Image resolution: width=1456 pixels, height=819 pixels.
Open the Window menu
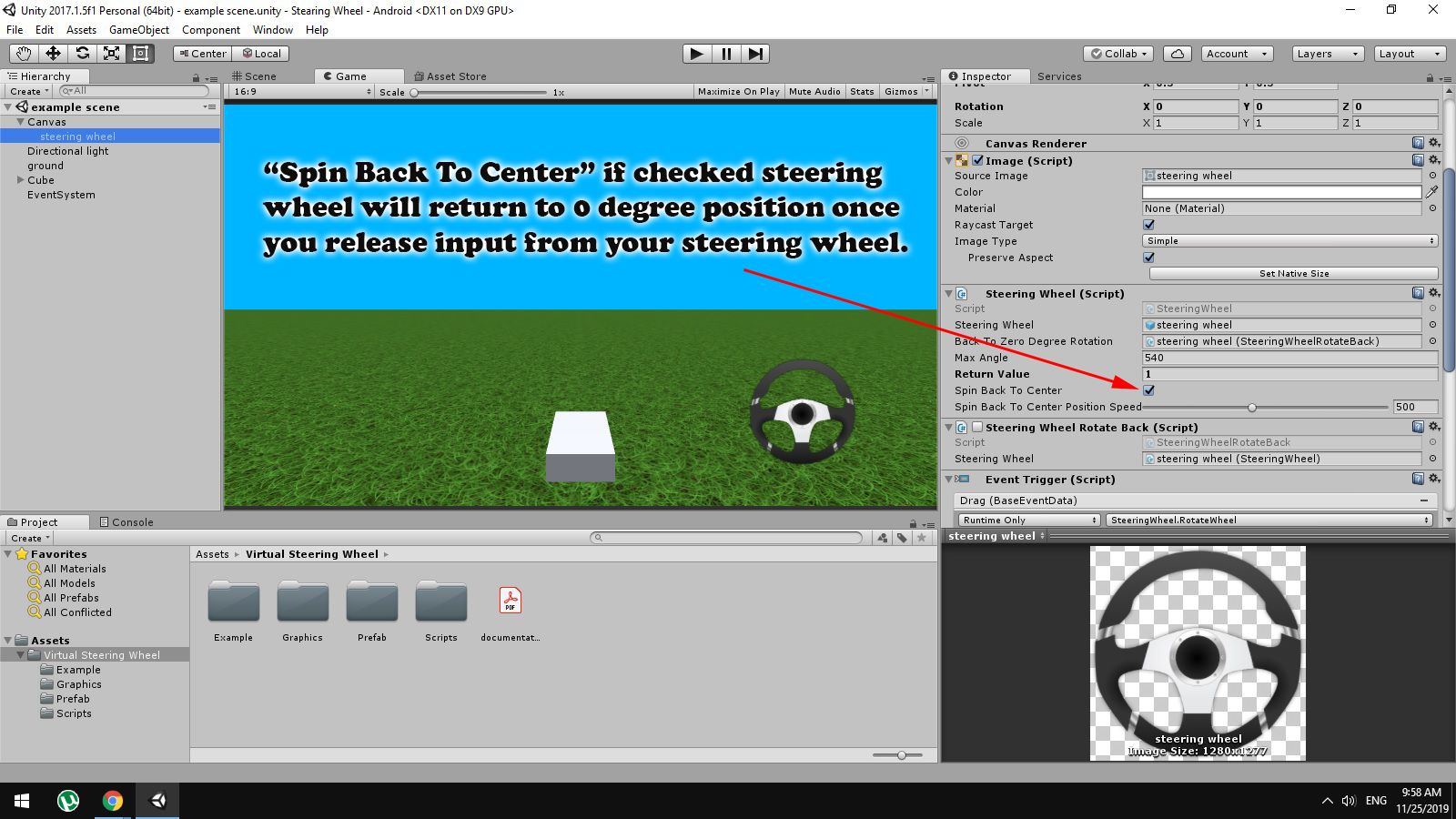(273, 29)
